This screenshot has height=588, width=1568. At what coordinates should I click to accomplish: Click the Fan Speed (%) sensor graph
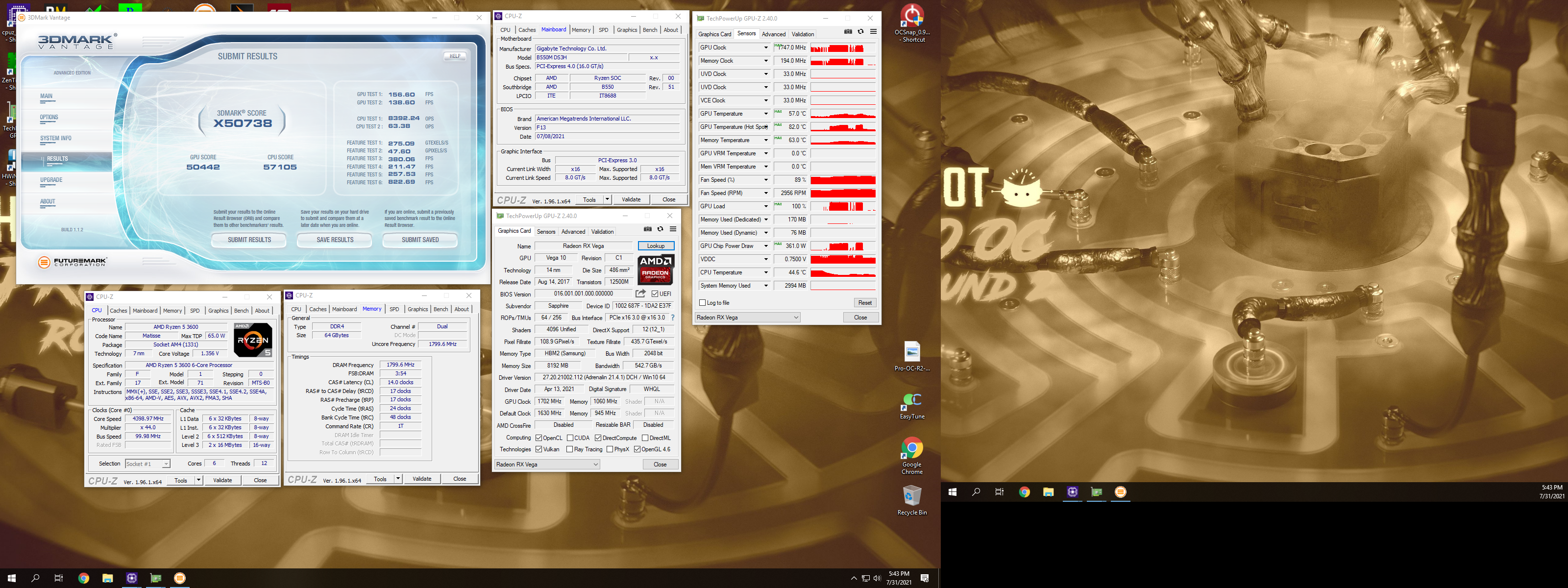[x=843, y=180]
